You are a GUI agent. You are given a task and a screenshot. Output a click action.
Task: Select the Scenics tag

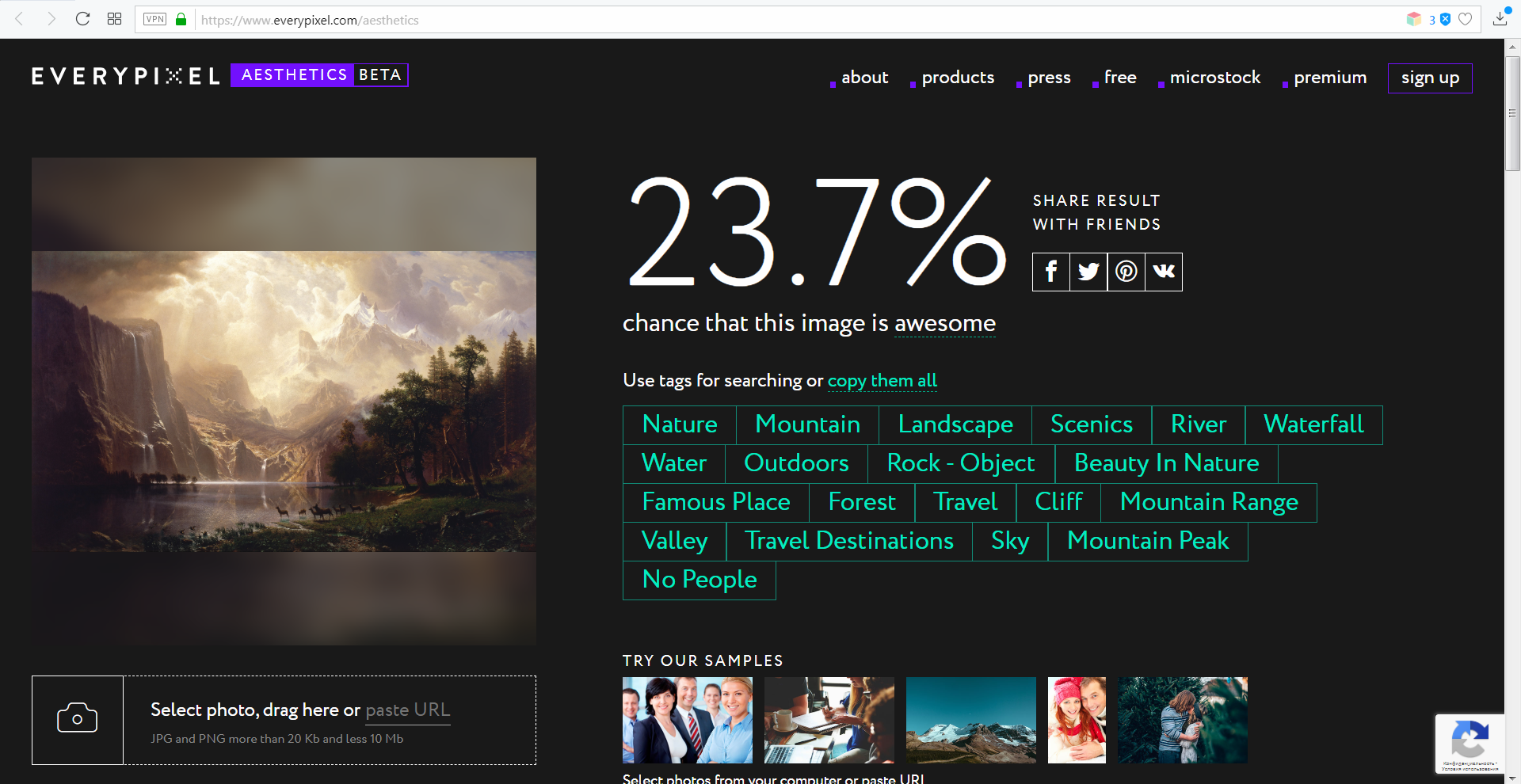1092,425
